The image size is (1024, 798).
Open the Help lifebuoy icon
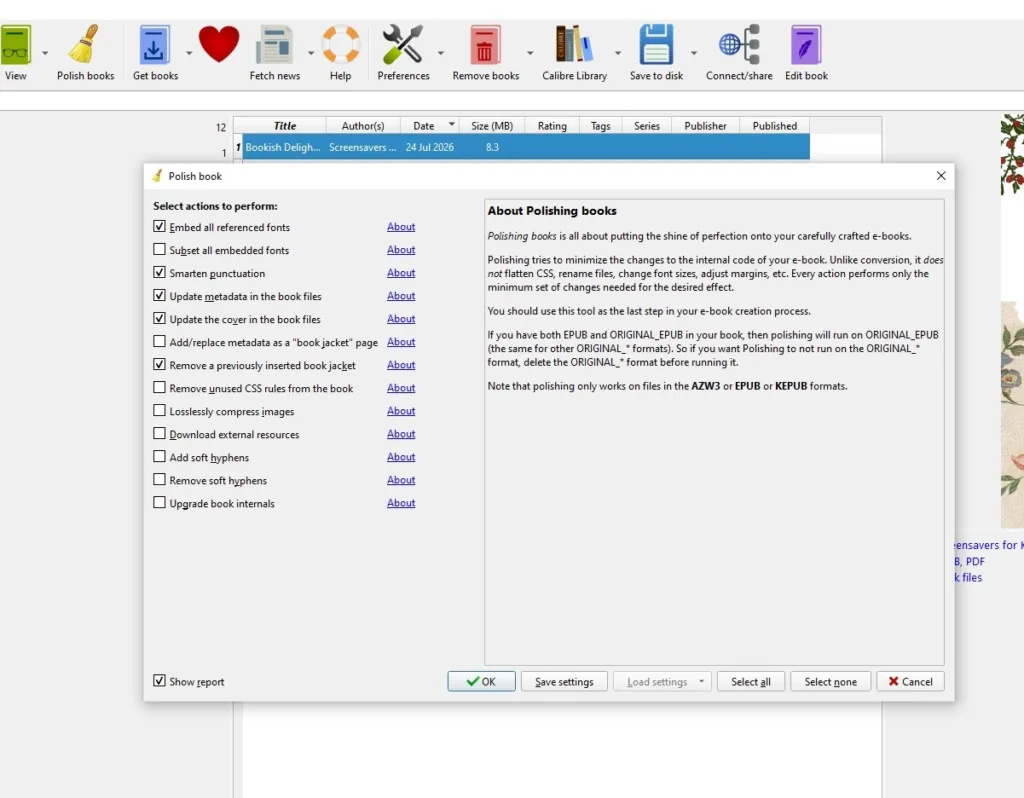(x=341, y=44)
